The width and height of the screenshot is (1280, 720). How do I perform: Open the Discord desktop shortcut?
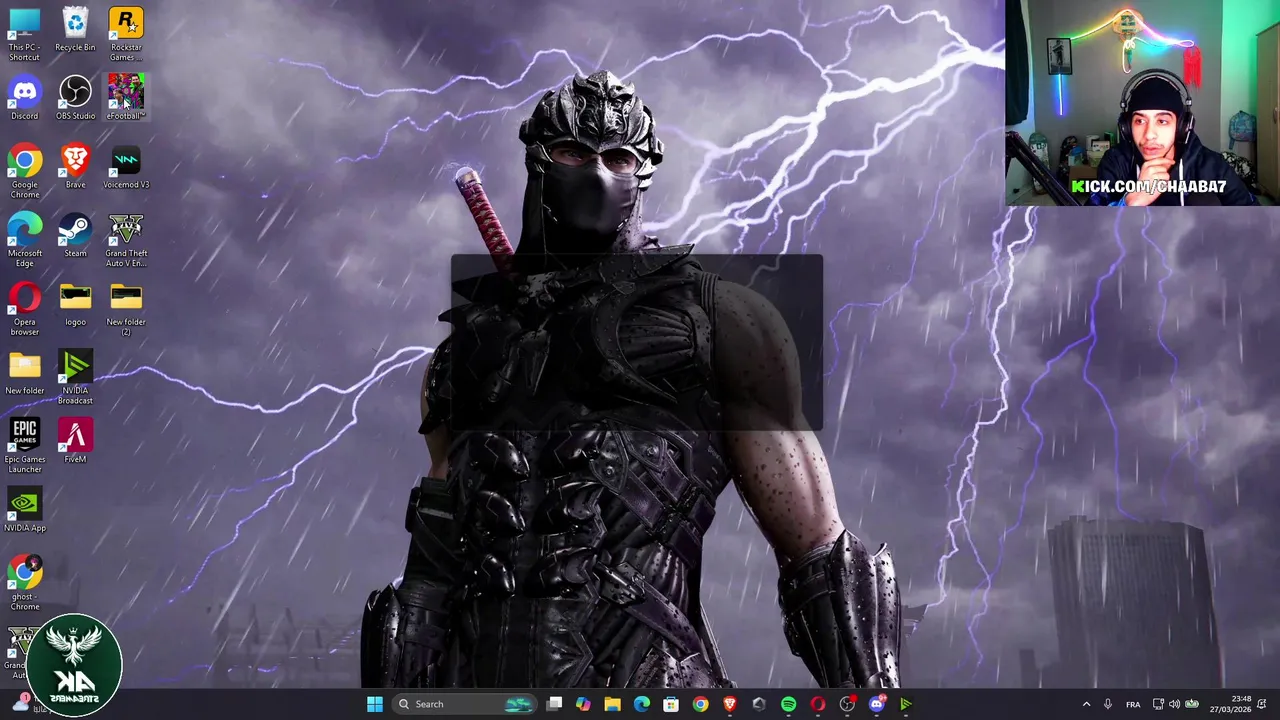pos(24,97)
